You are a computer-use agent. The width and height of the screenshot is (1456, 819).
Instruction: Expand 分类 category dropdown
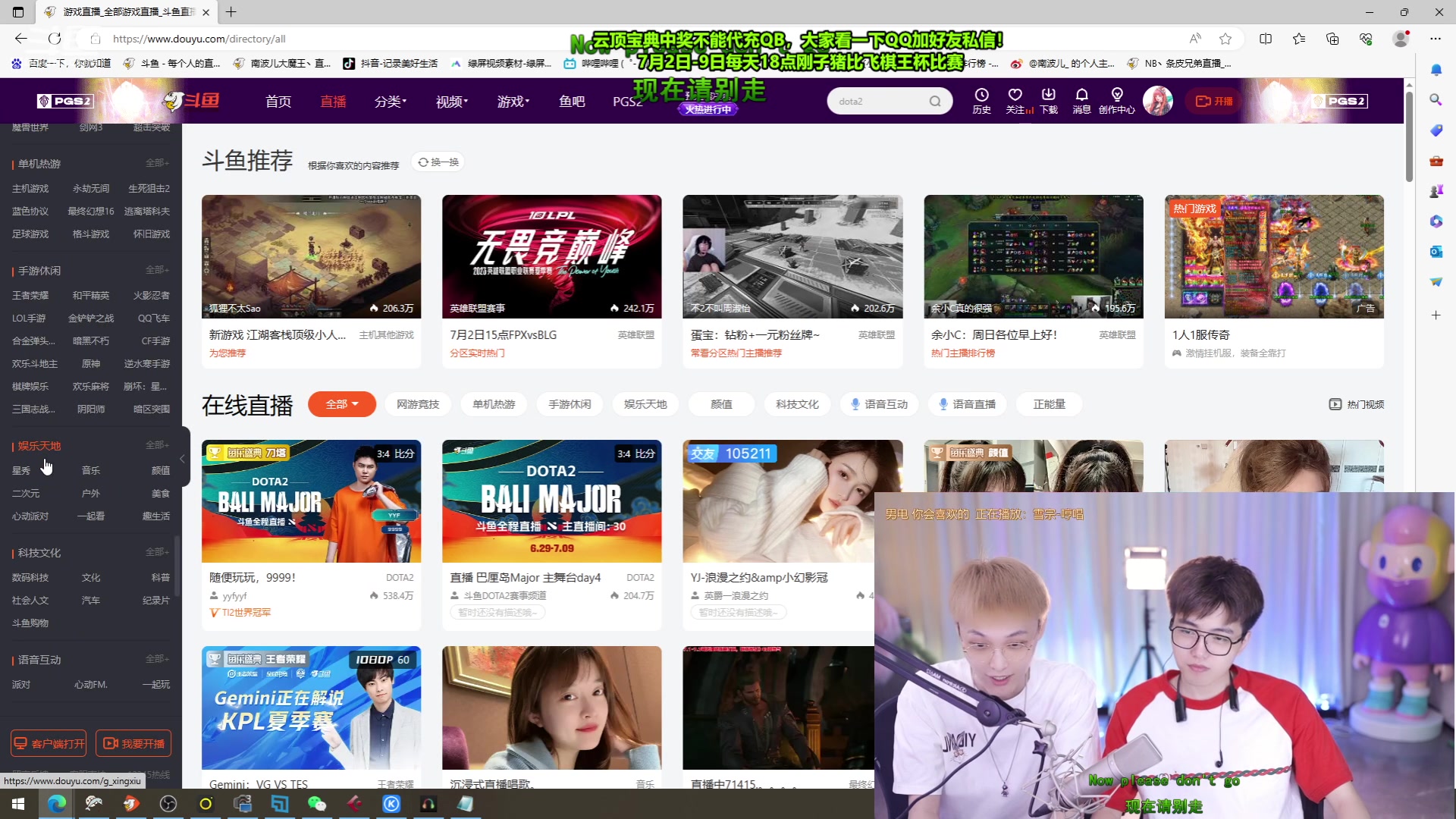pyautogui.click(x=390, y=101)
